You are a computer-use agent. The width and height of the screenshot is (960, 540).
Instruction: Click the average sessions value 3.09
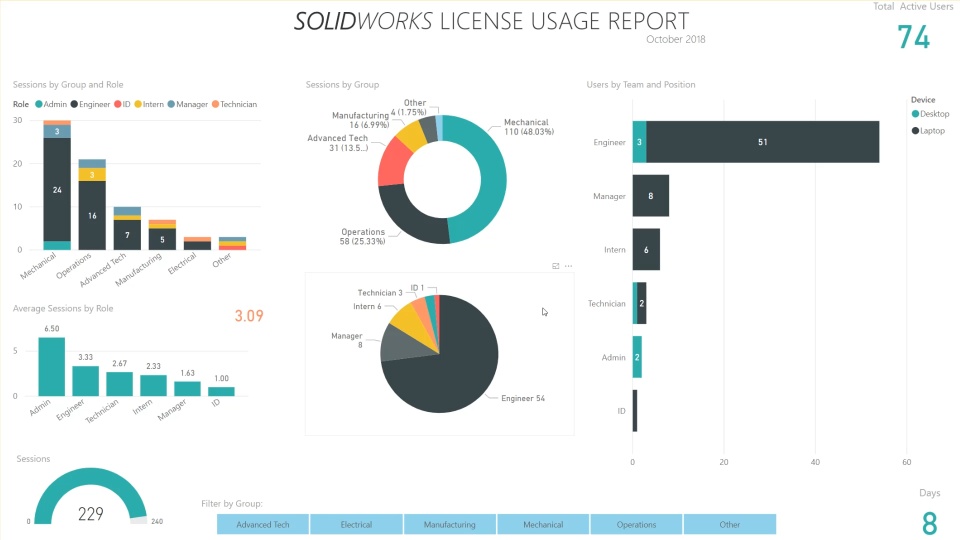pyautogui.click(x=249, y=316)
